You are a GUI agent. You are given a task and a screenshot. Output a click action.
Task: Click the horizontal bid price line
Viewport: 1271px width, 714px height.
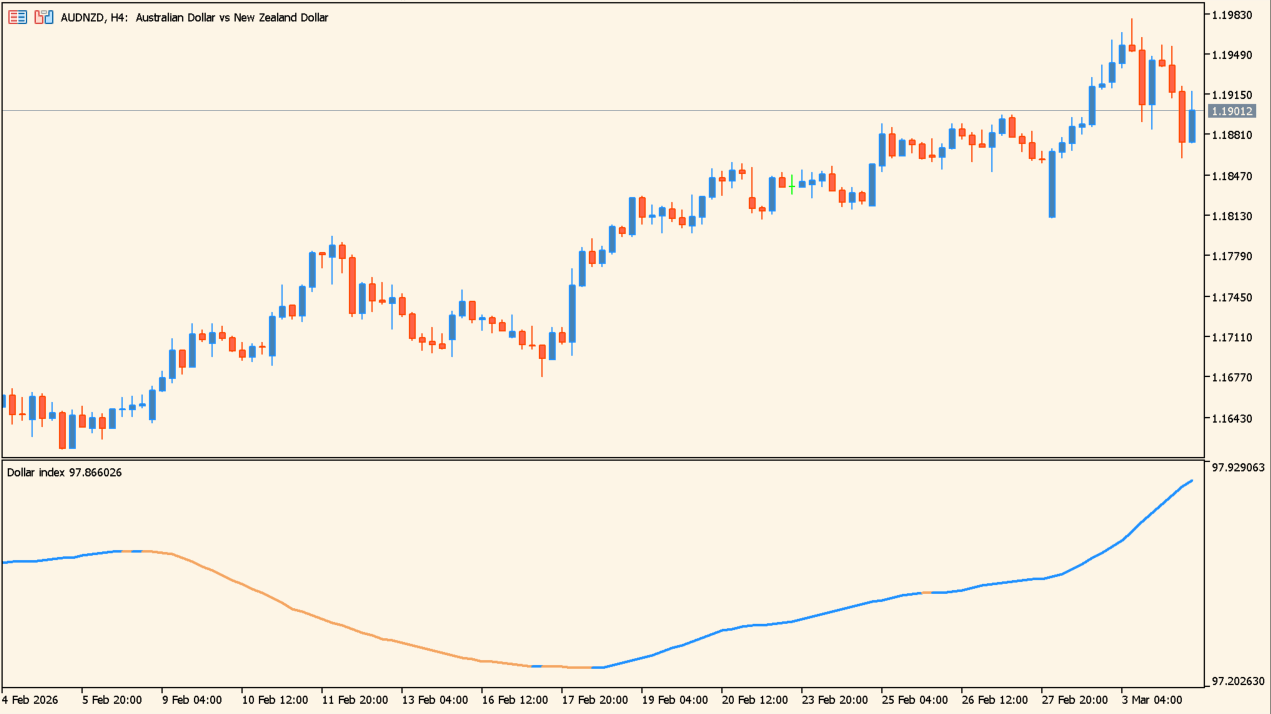(600, 110)
